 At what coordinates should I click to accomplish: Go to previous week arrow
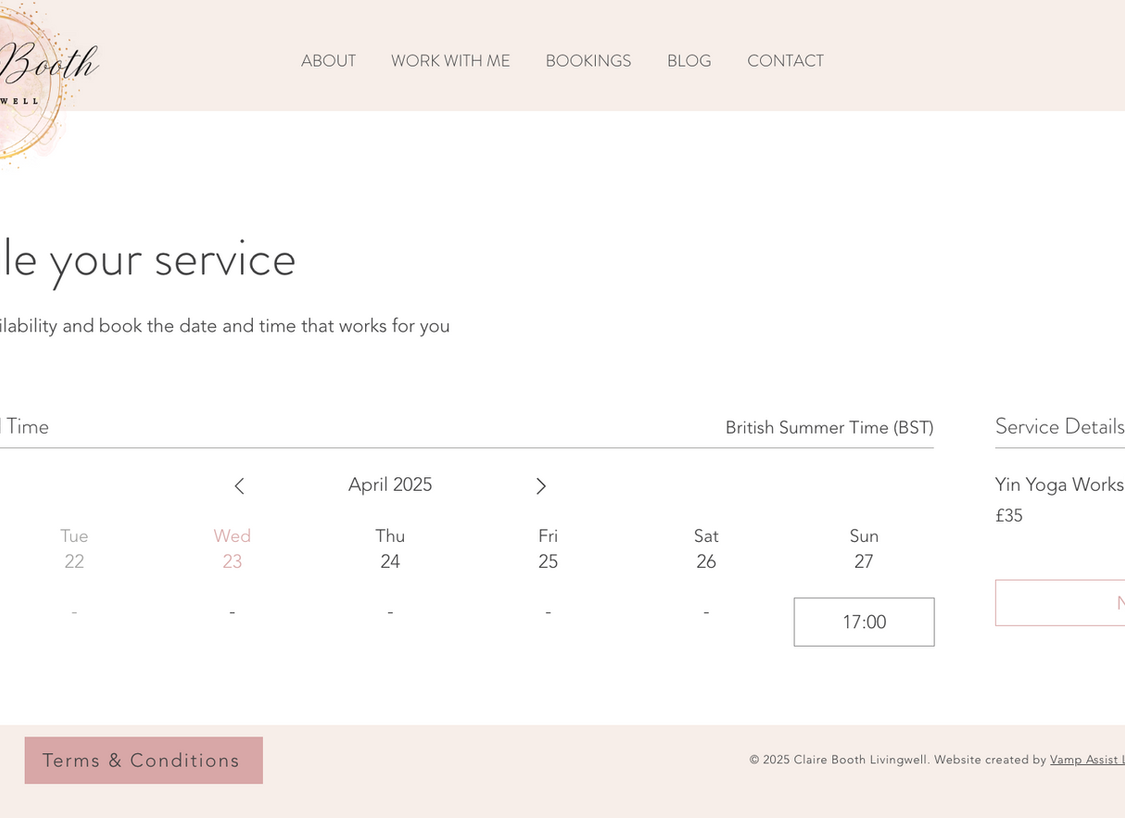239,486
